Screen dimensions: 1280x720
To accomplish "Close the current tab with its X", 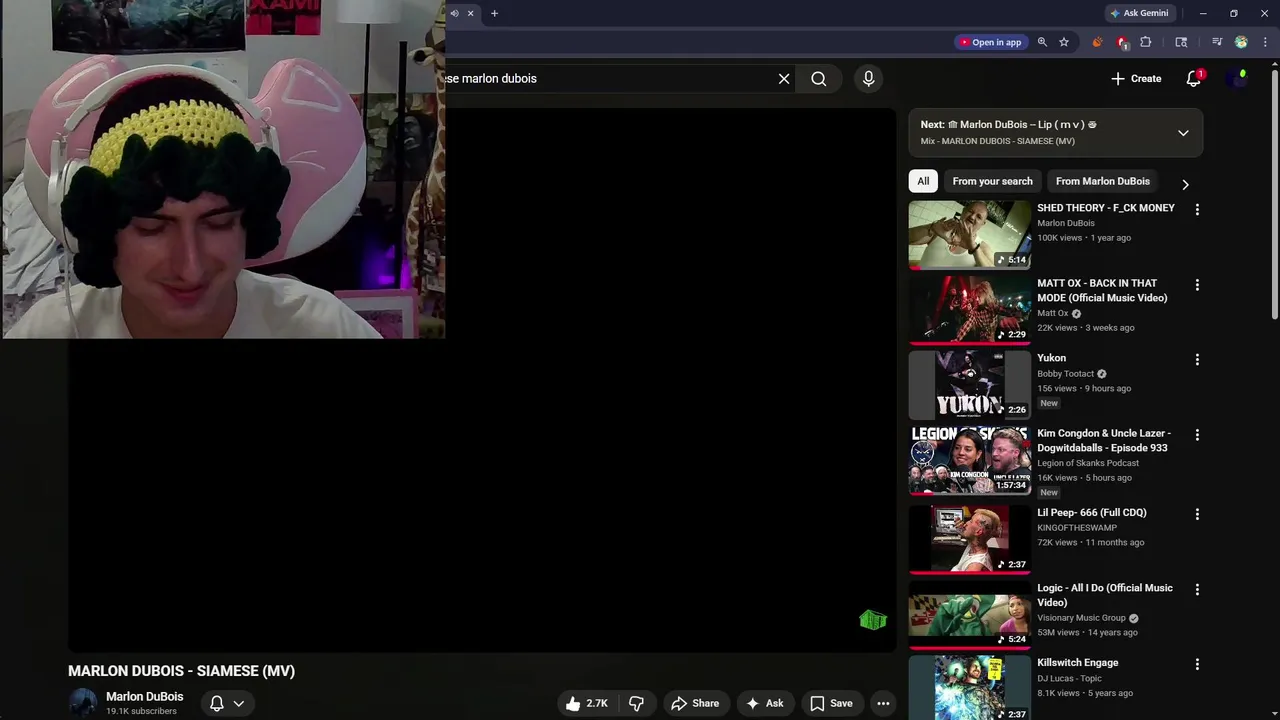I will [x=470, y=14].
